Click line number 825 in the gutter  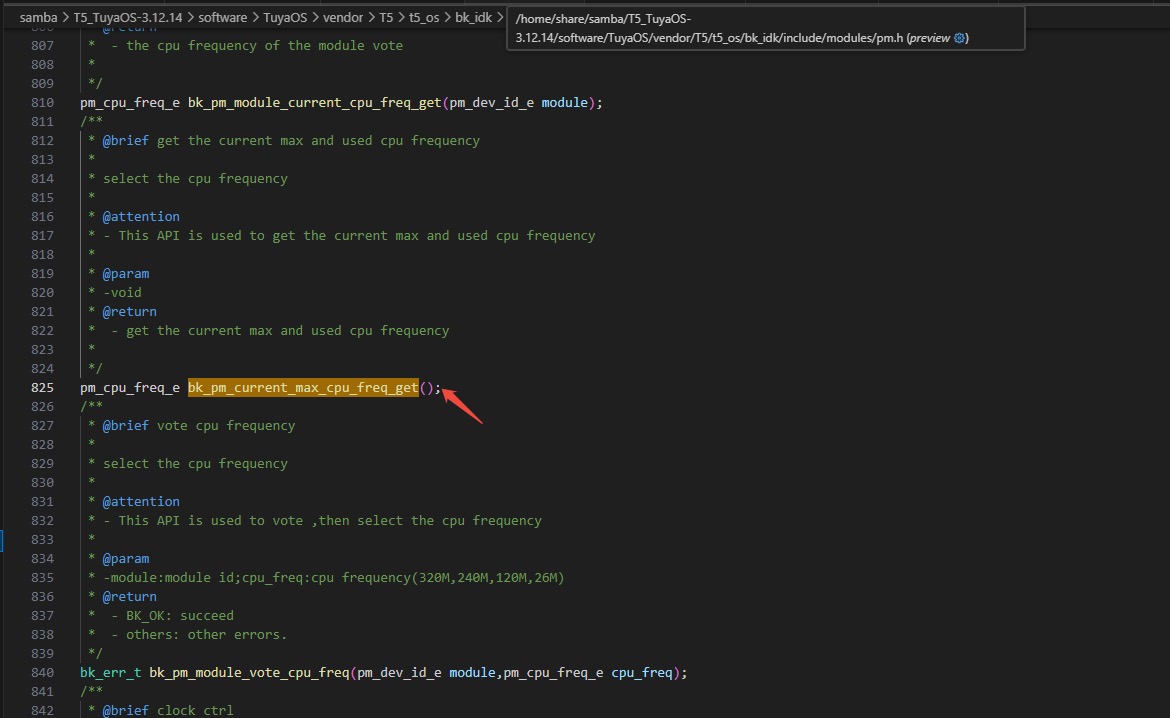click(43, 388)
